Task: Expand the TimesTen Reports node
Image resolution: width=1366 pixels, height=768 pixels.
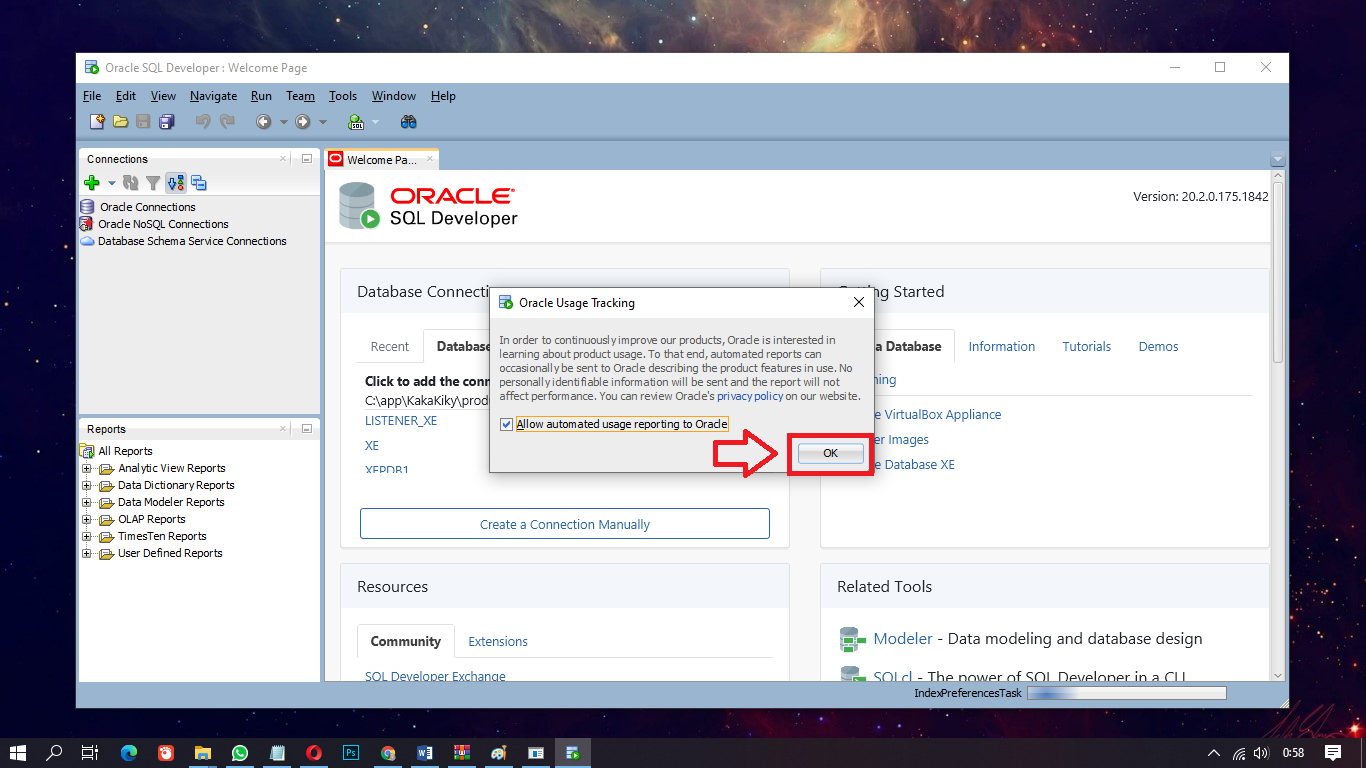Action: click(87, 536)
